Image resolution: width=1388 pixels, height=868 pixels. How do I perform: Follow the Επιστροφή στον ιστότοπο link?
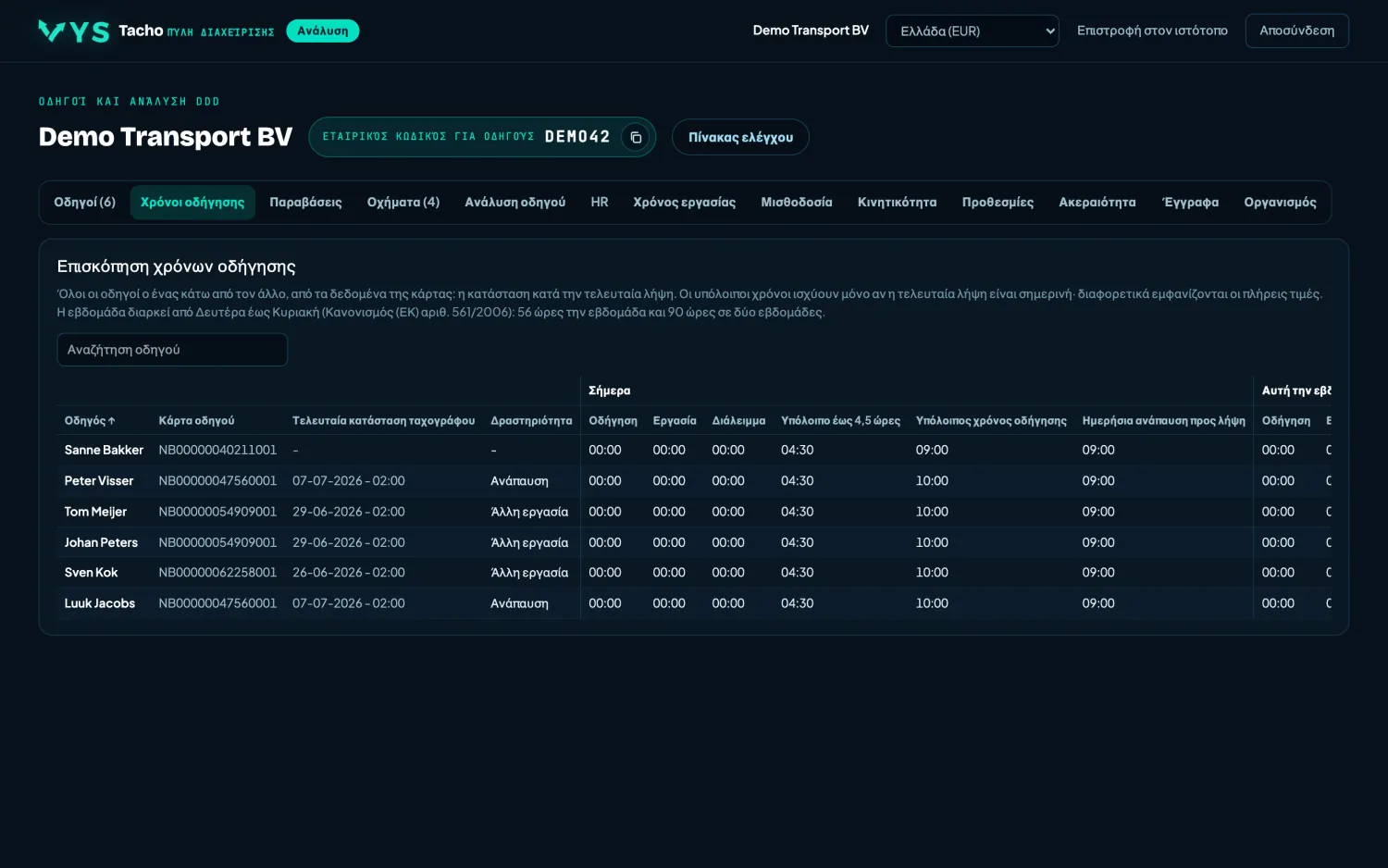click(x=1152, y=31)
